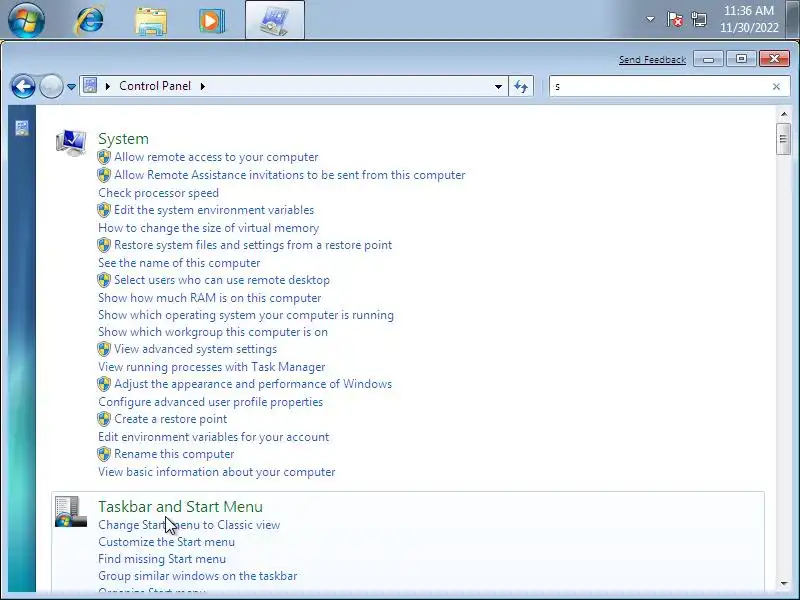This screenshot has width=800, height=600.
Task: Show hidden system tray icons arrow
Action: click(x=650, y=19)
